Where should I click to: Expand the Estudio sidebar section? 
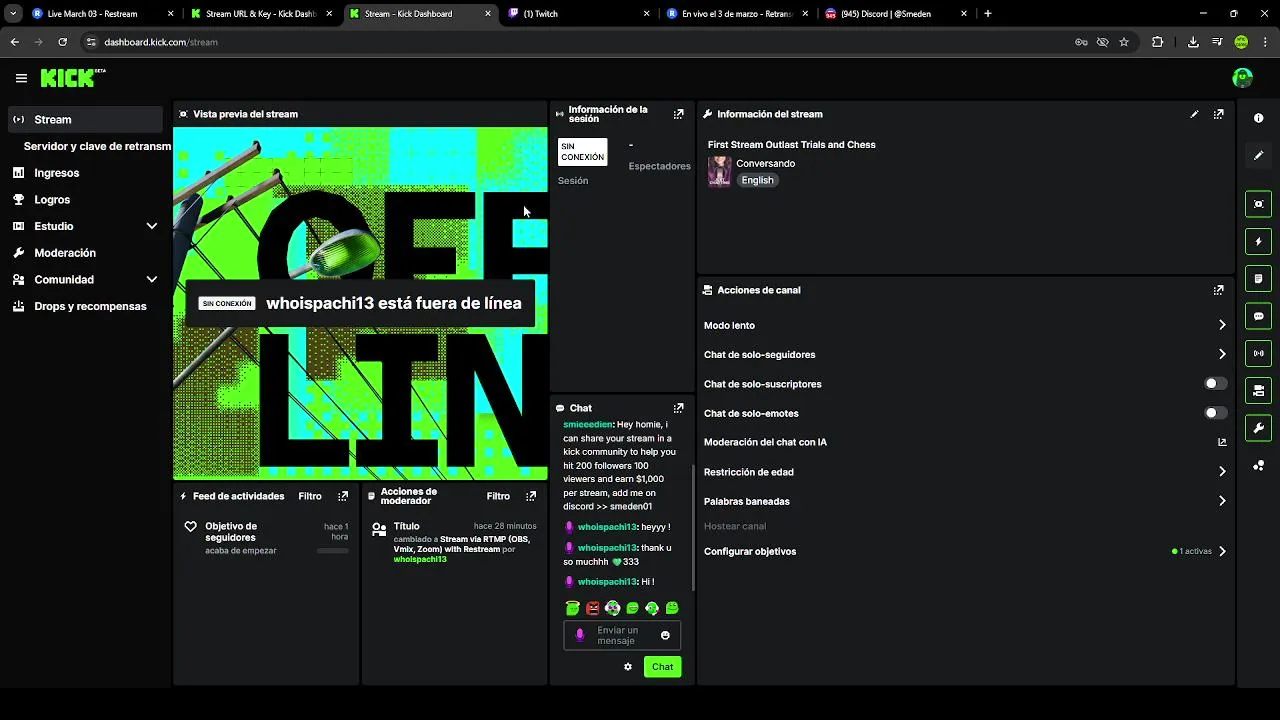pyautogui.click(x=152, y=226)
